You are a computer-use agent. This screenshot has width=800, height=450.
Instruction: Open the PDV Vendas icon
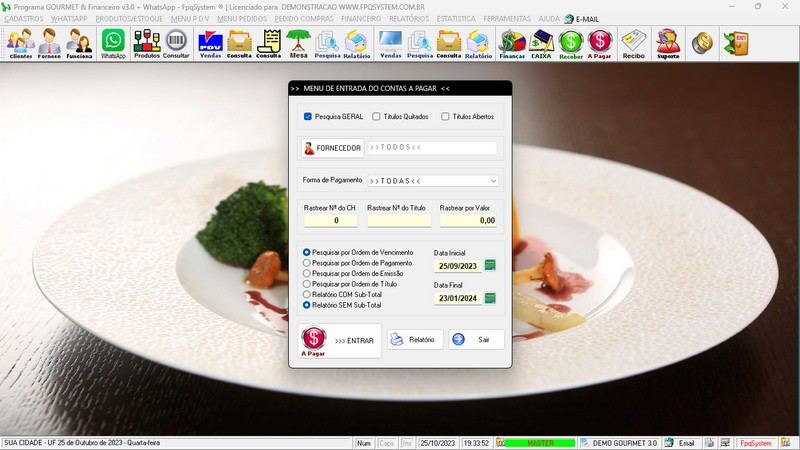[210, 43]
